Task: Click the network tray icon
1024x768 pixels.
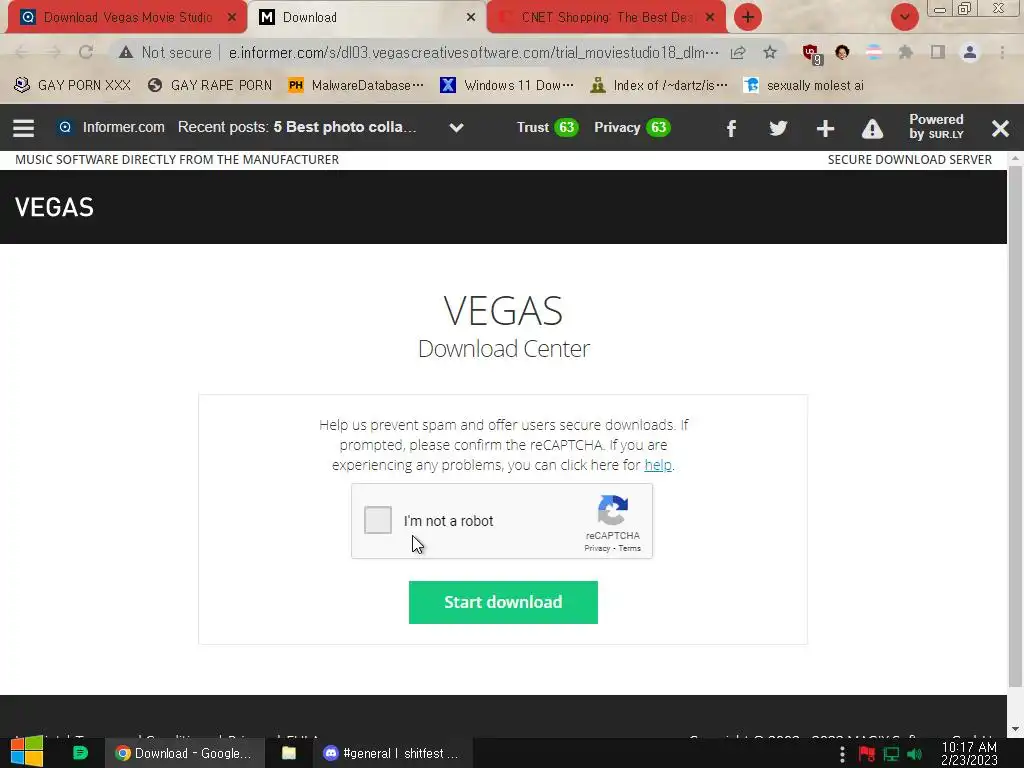Action: (x=891, y=754)
